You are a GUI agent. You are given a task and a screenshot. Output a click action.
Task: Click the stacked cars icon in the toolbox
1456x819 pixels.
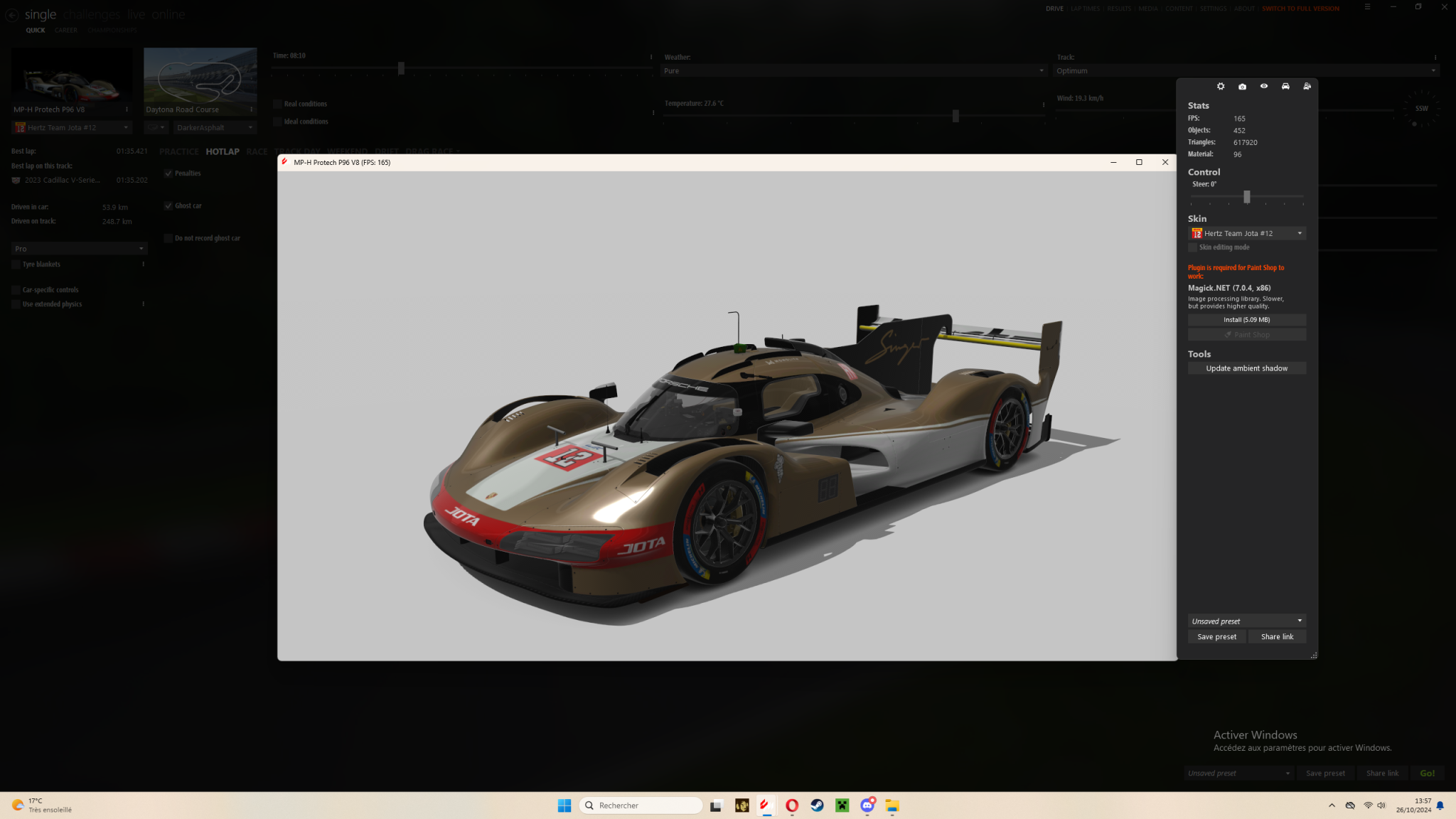tap(1307, 86)
